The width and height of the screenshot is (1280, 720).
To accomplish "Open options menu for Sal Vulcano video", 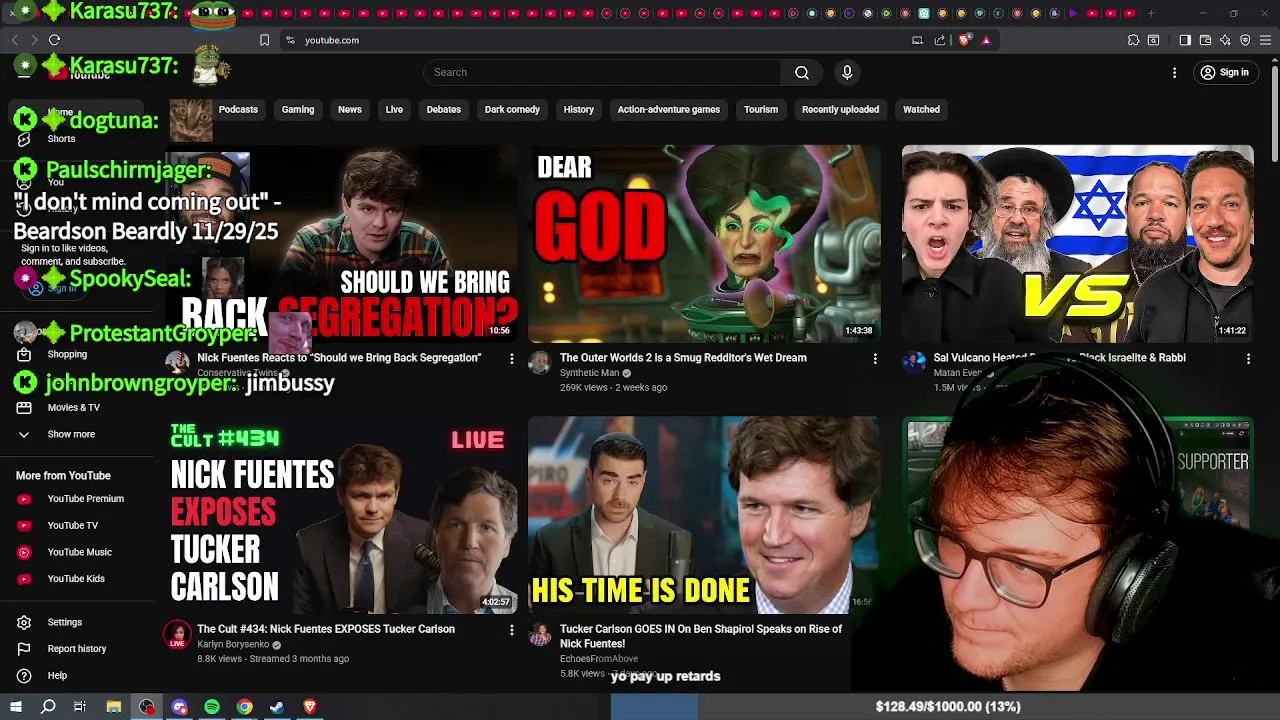I will [1248, 358].
